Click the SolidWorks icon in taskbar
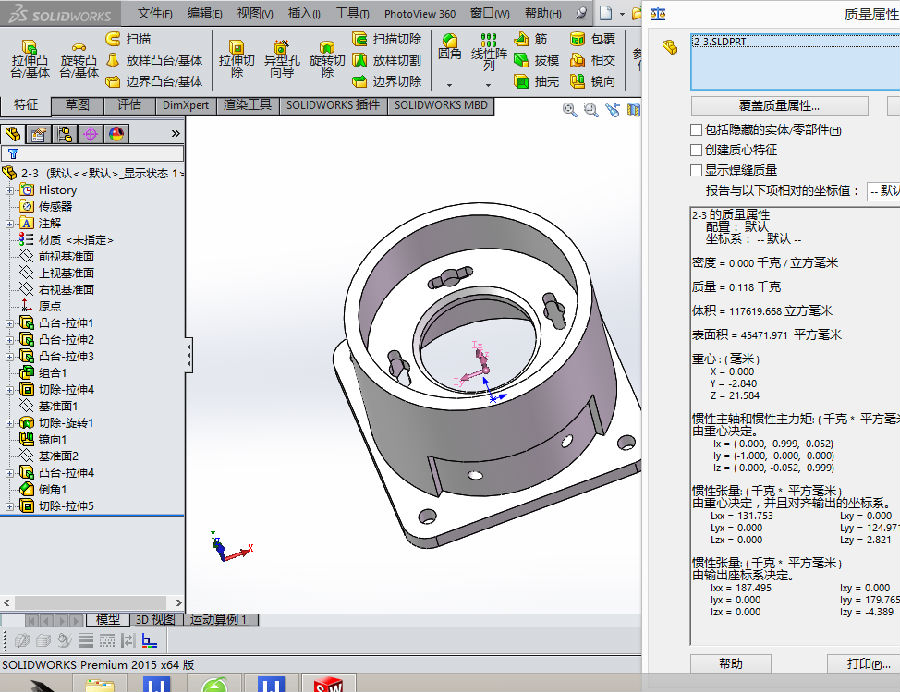Image resolution: width=900 pixels, height=692 pixels. tap(329, 684)
